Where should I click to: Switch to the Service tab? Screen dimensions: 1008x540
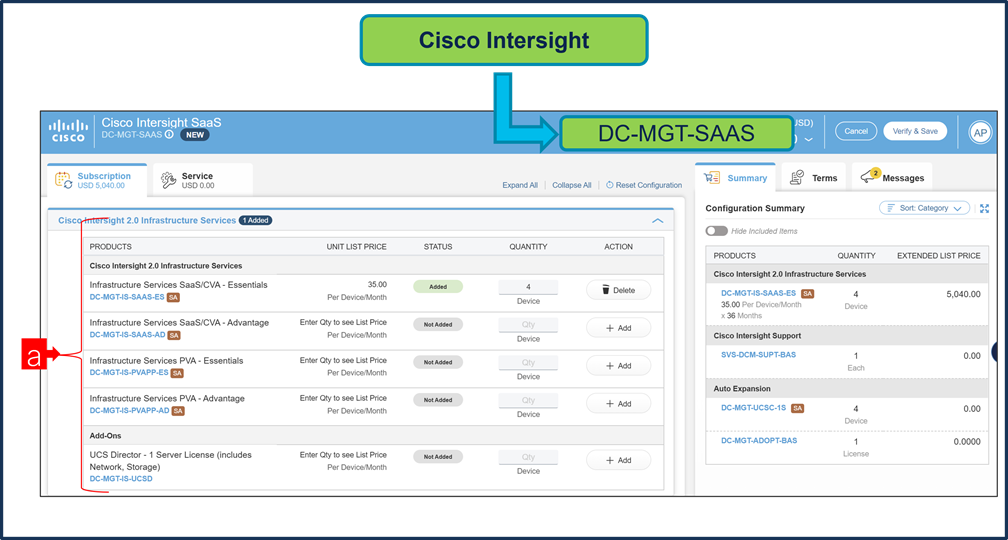[202, 180]
